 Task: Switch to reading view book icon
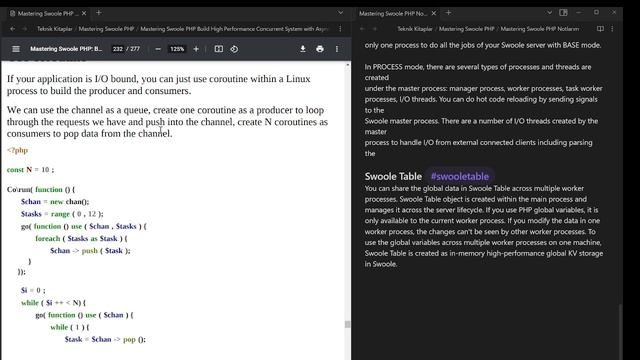(x=600, y=29)
